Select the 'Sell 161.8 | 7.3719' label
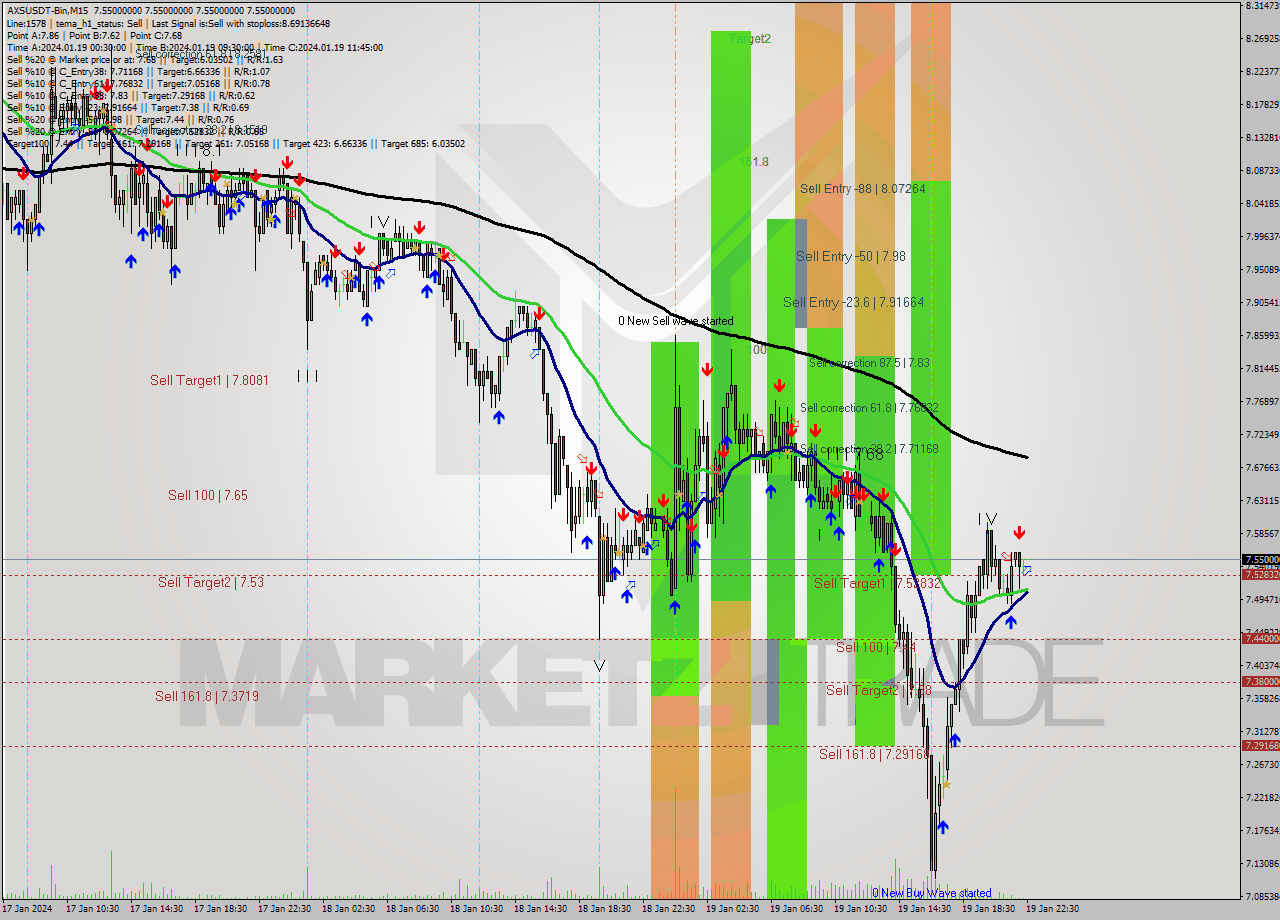1280x920 pixels. [x=207, y=696]
